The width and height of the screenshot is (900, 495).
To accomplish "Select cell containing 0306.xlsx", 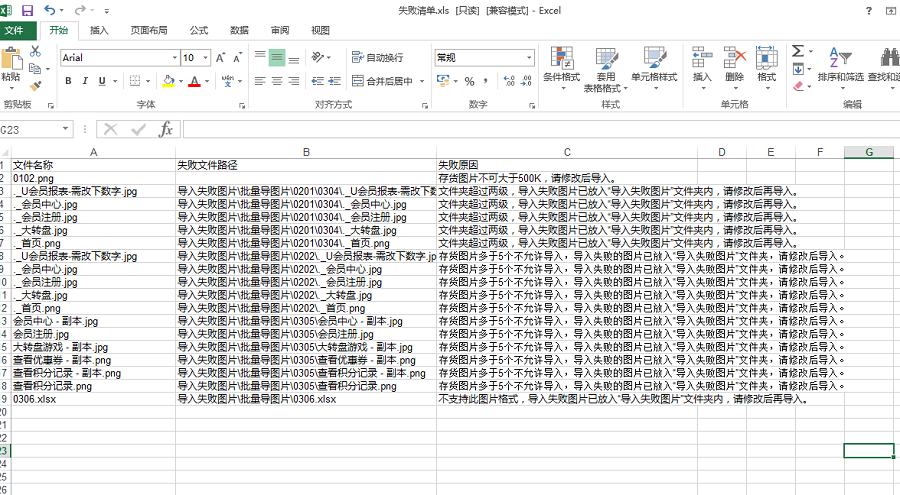I will point(94,399).
